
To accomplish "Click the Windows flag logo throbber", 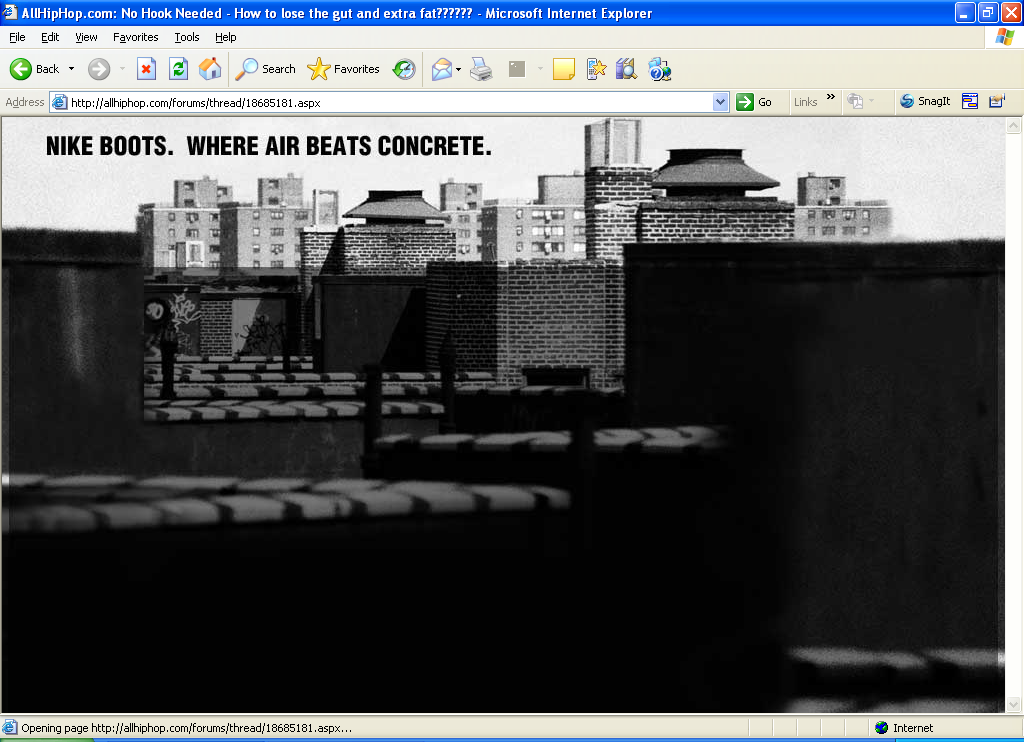I will pyautogui.click(x=1004, y=37).
